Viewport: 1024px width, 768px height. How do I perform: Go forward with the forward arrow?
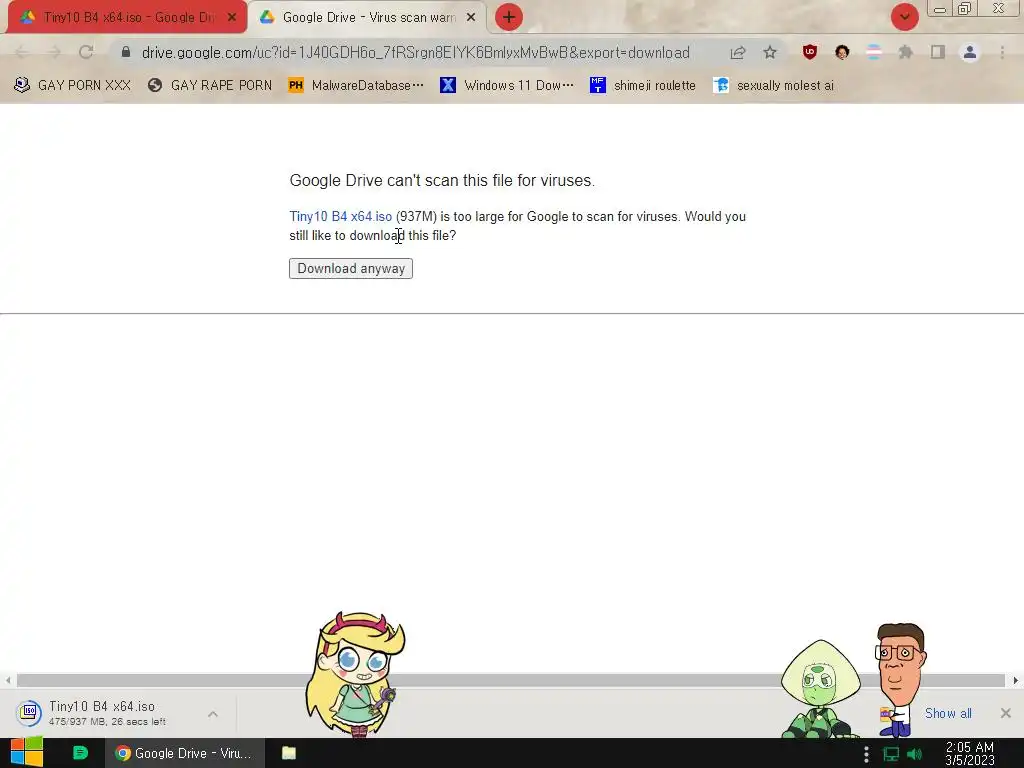tap(54, 52)
